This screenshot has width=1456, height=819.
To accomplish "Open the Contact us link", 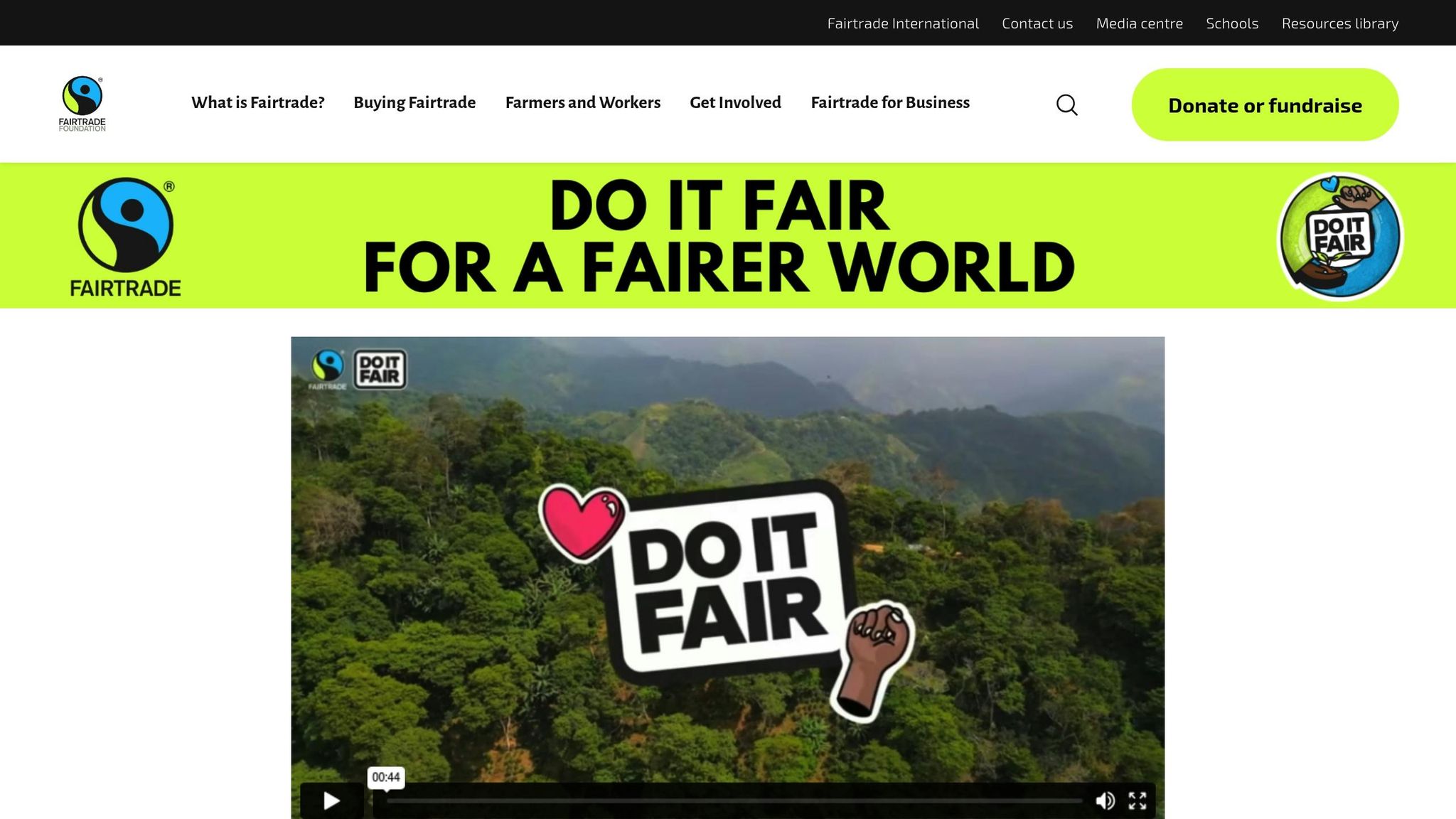I will pyautogui.click(x=1037, y=23).
